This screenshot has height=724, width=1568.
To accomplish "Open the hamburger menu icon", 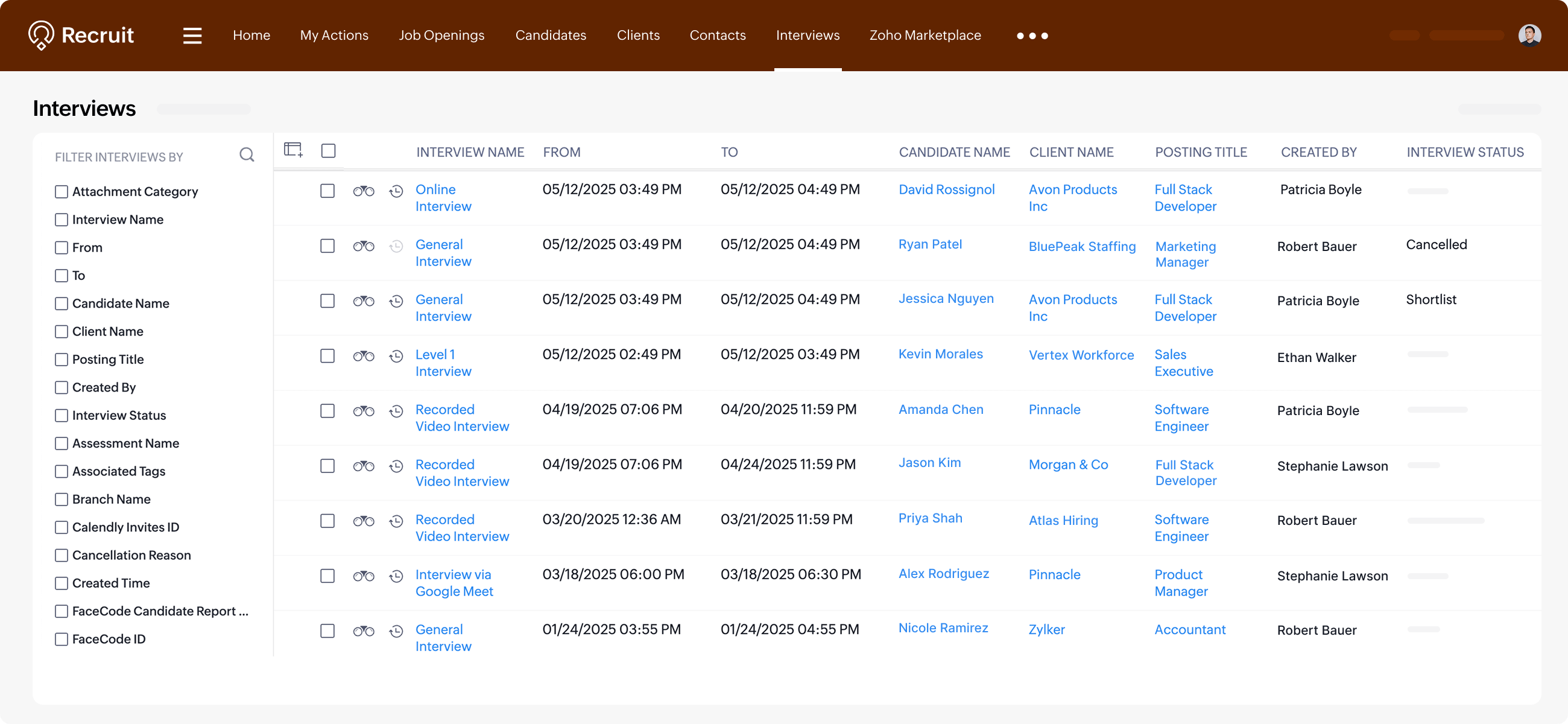I will 192,36.
